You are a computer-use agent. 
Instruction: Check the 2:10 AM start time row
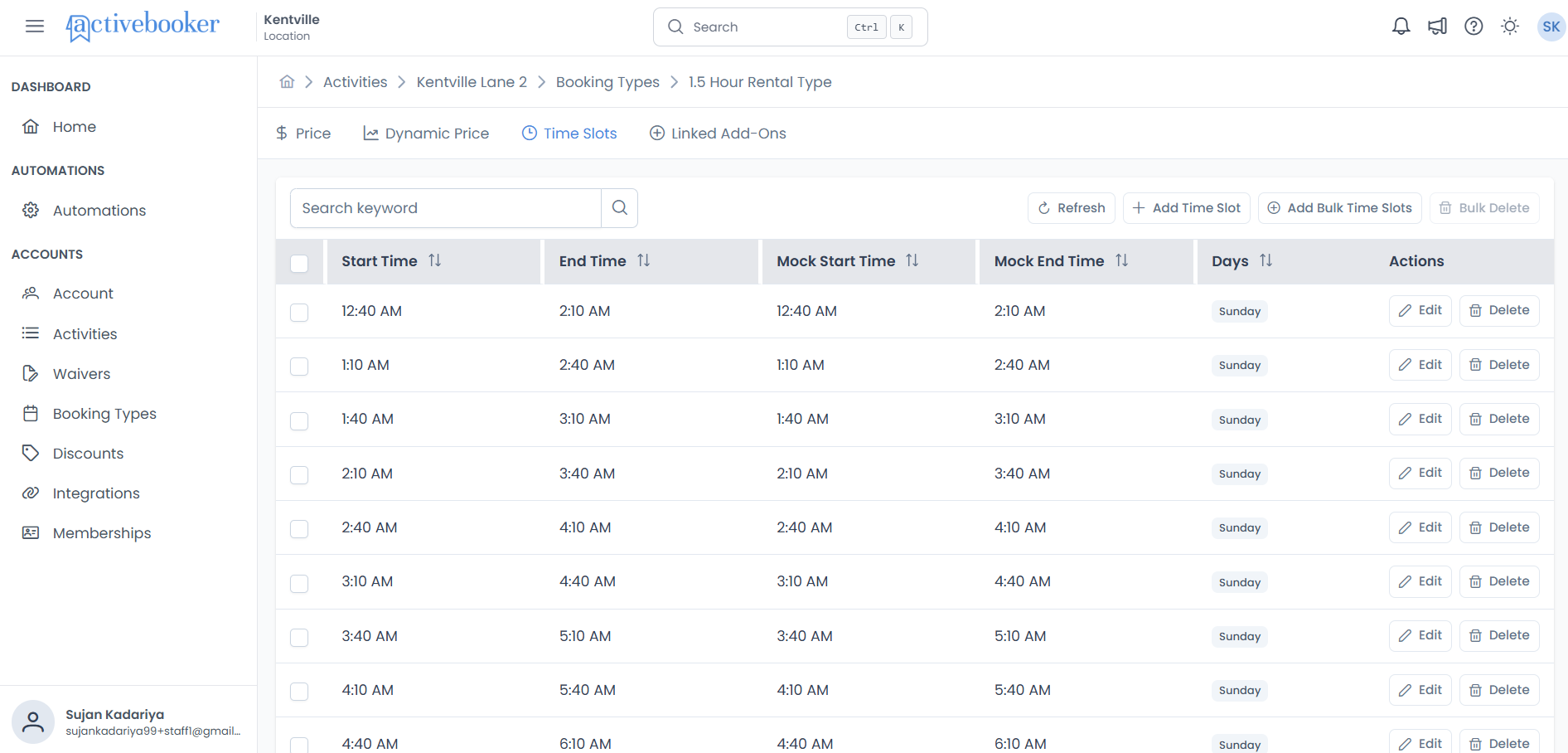299,474
